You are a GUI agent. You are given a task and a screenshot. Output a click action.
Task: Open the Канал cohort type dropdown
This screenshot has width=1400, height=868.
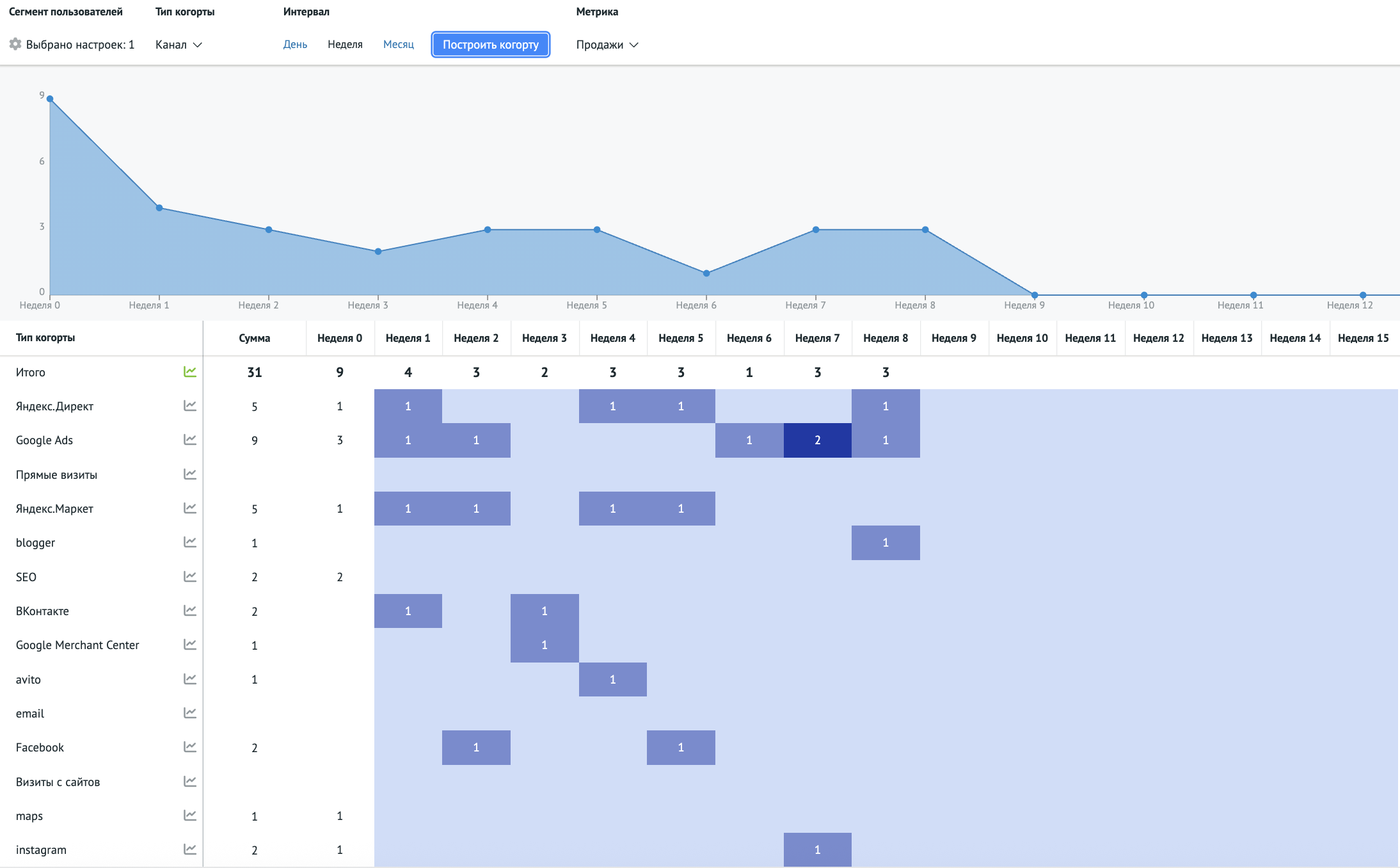[179, 45]
